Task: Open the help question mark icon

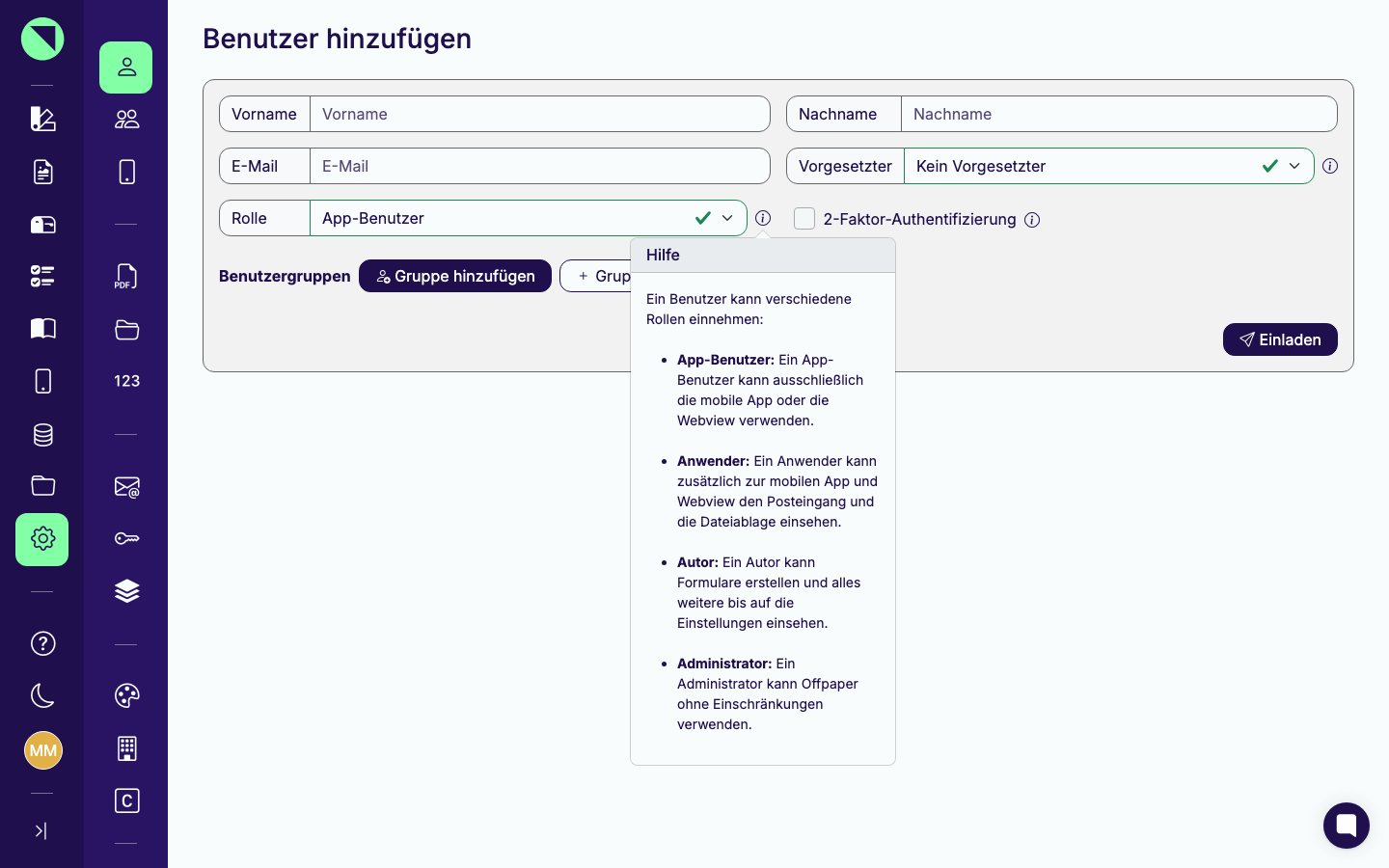Action: 42,643
